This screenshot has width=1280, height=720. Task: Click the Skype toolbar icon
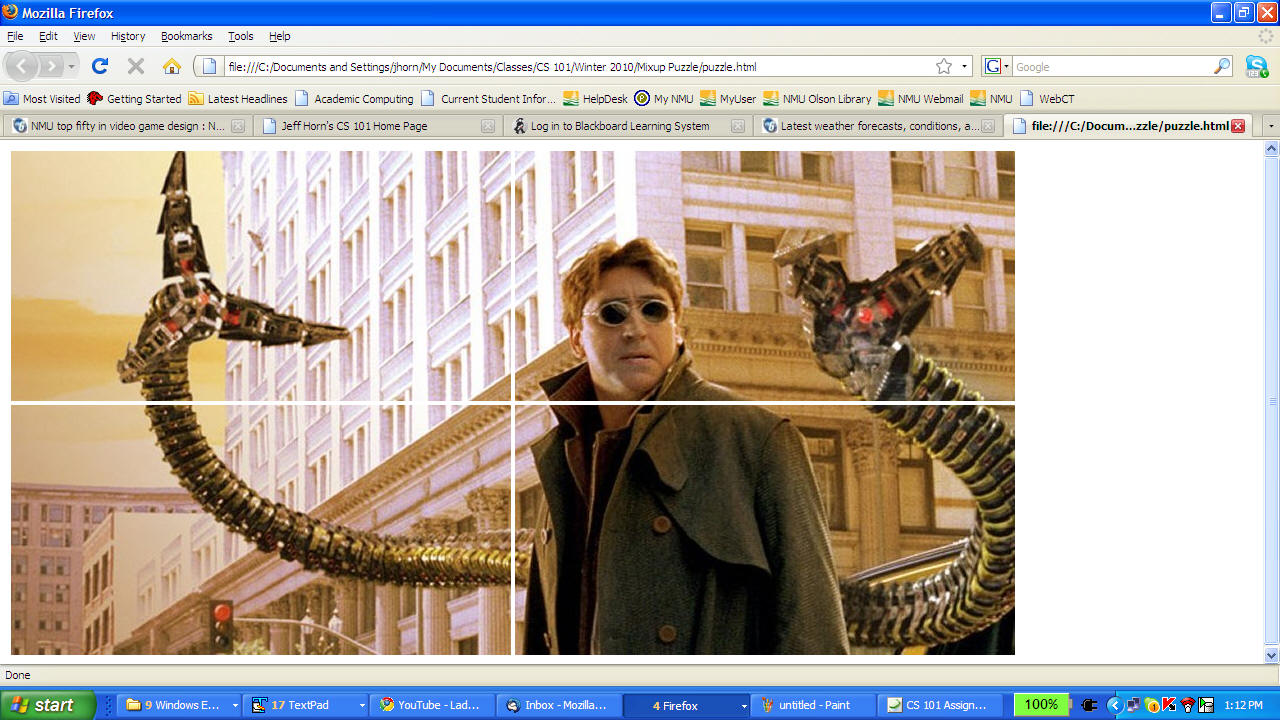pos(1257,67)
